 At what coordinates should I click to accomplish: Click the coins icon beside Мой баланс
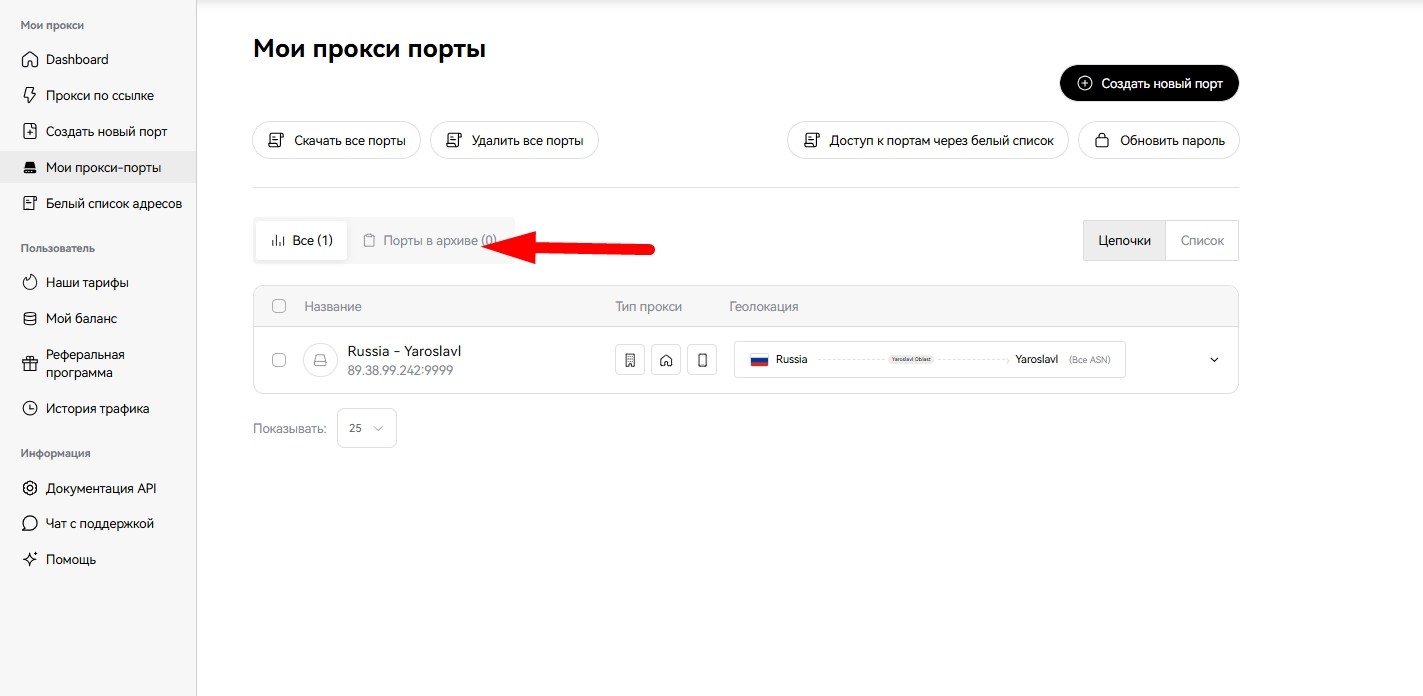tap(29, 318)
